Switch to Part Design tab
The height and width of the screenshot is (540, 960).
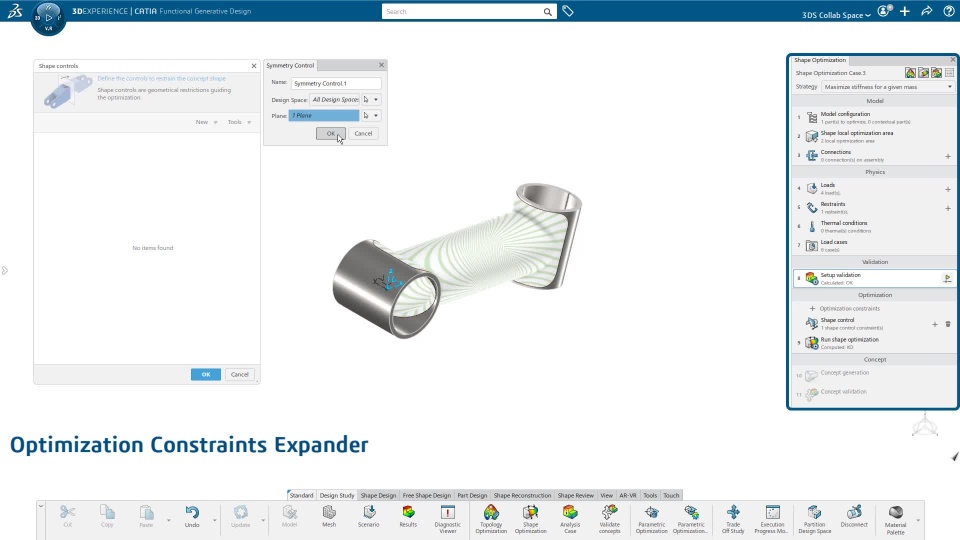[472, 495]
